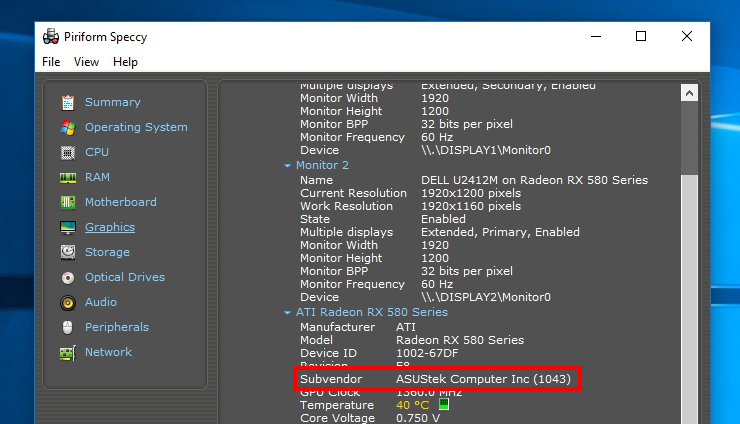Select the Model value Radeon RX 580 Series
This screenshot has width=740, height=424.
[460, 340]
